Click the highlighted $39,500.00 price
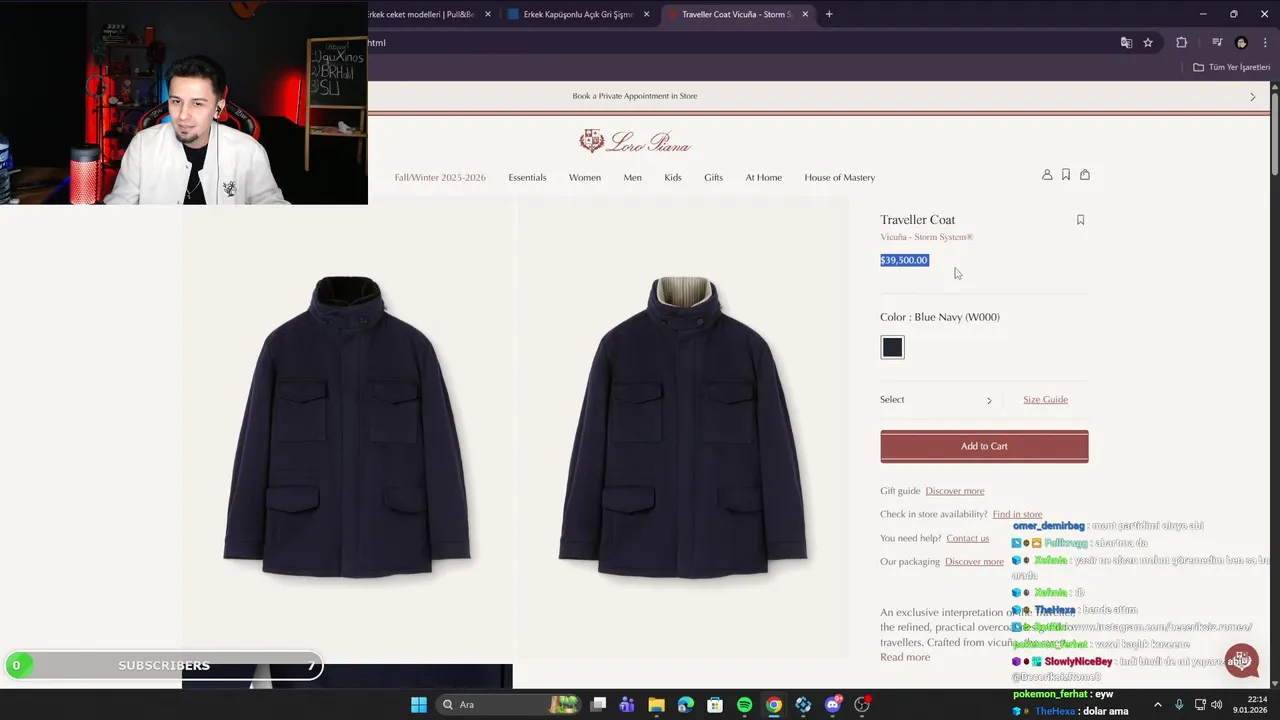 pyautogui.click(x=904, y=260)
